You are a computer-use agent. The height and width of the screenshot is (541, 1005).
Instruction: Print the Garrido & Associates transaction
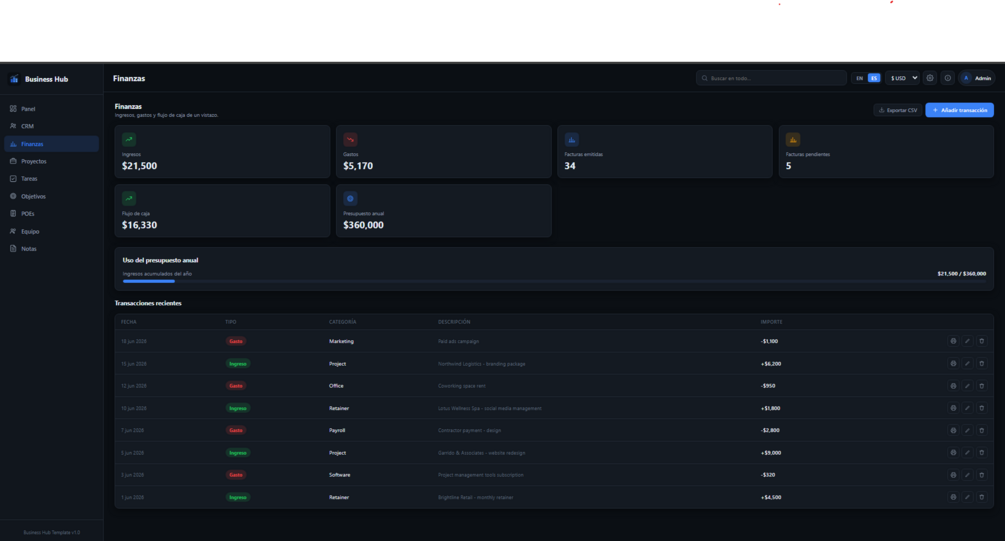coord(953,453)
